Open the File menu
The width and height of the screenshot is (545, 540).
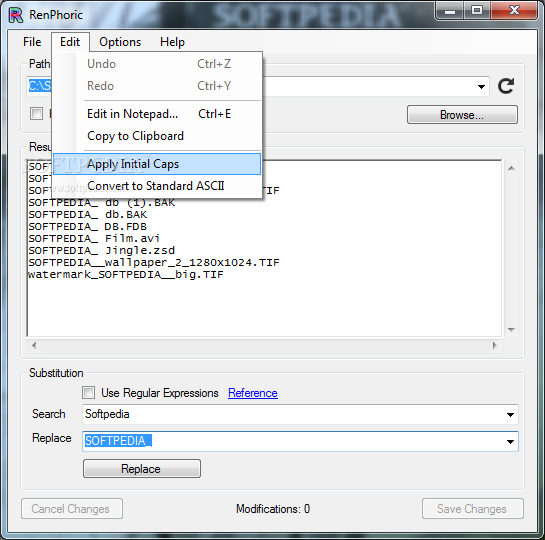[x=32, y=42]
